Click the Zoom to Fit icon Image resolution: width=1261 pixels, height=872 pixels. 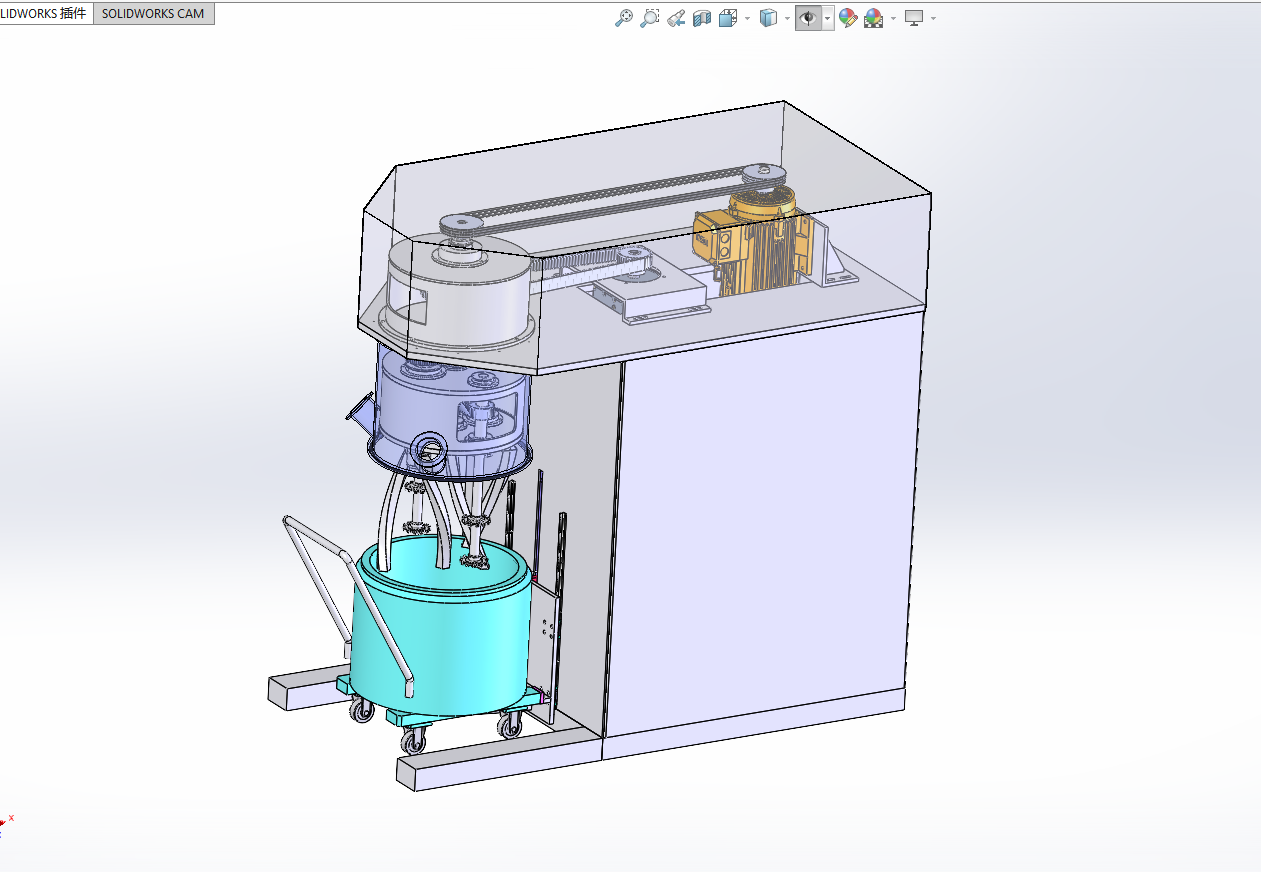point(624,18)
